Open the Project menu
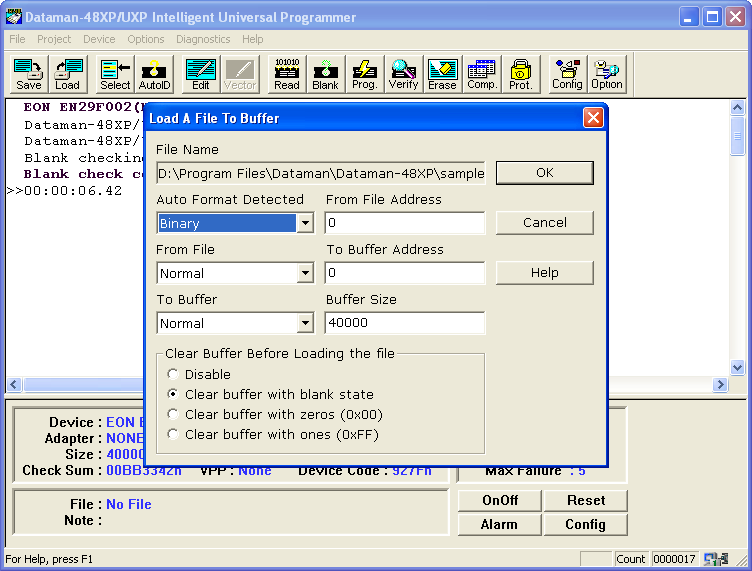752x571 pixels. (54, 39)
